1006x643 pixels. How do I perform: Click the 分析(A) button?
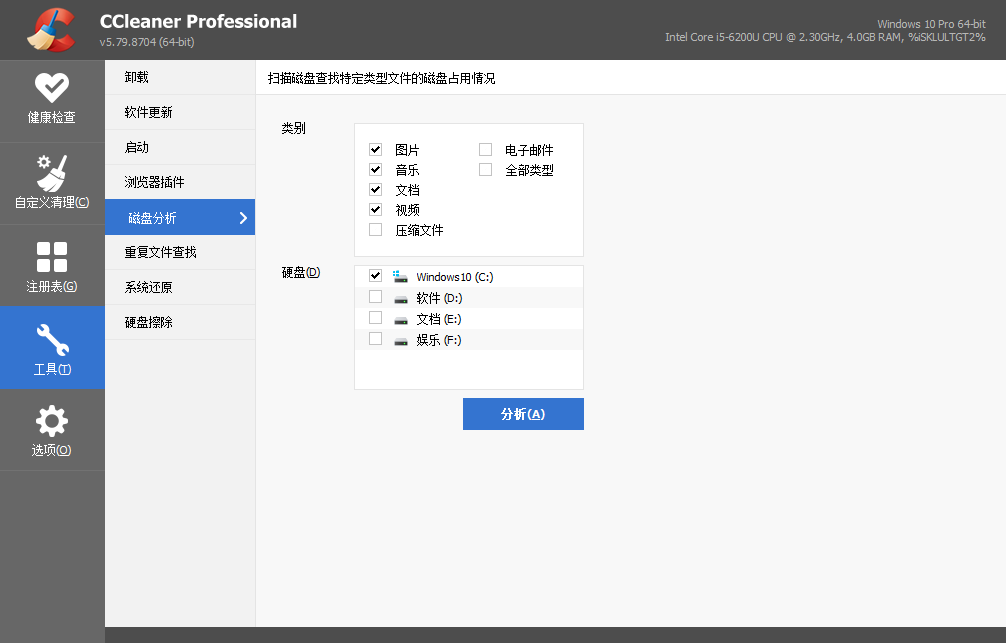[x=524, y=414]
